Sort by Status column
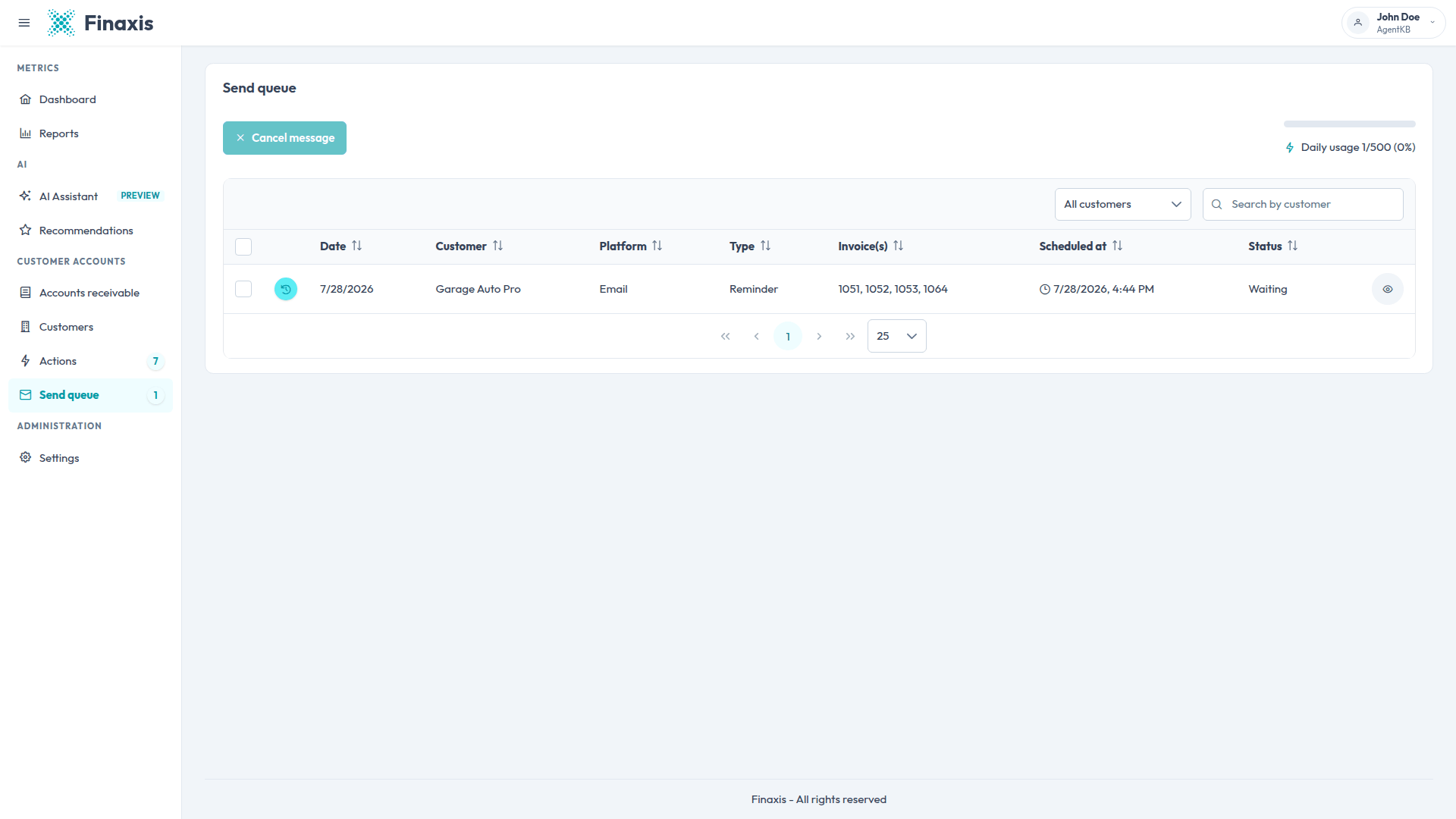The width and height of the screenshot is (1456, 819). point(1273,246)
